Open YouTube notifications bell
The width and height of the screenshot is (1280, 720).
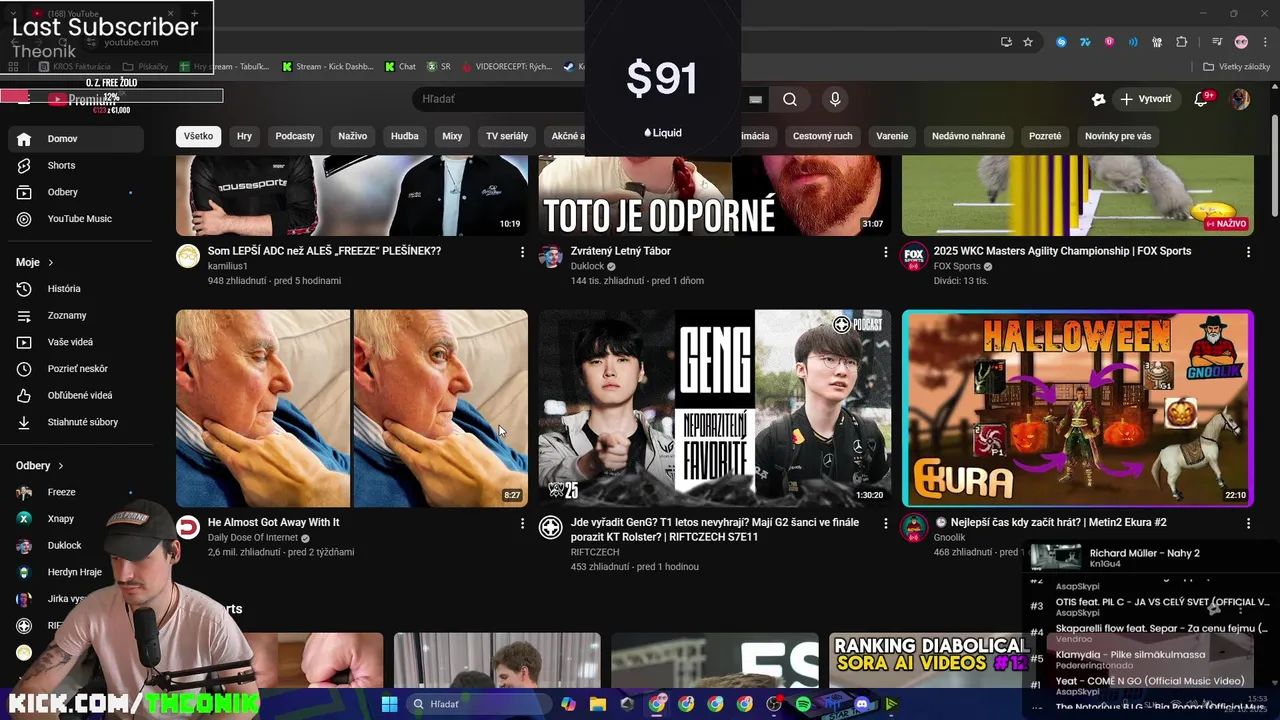1202,99
